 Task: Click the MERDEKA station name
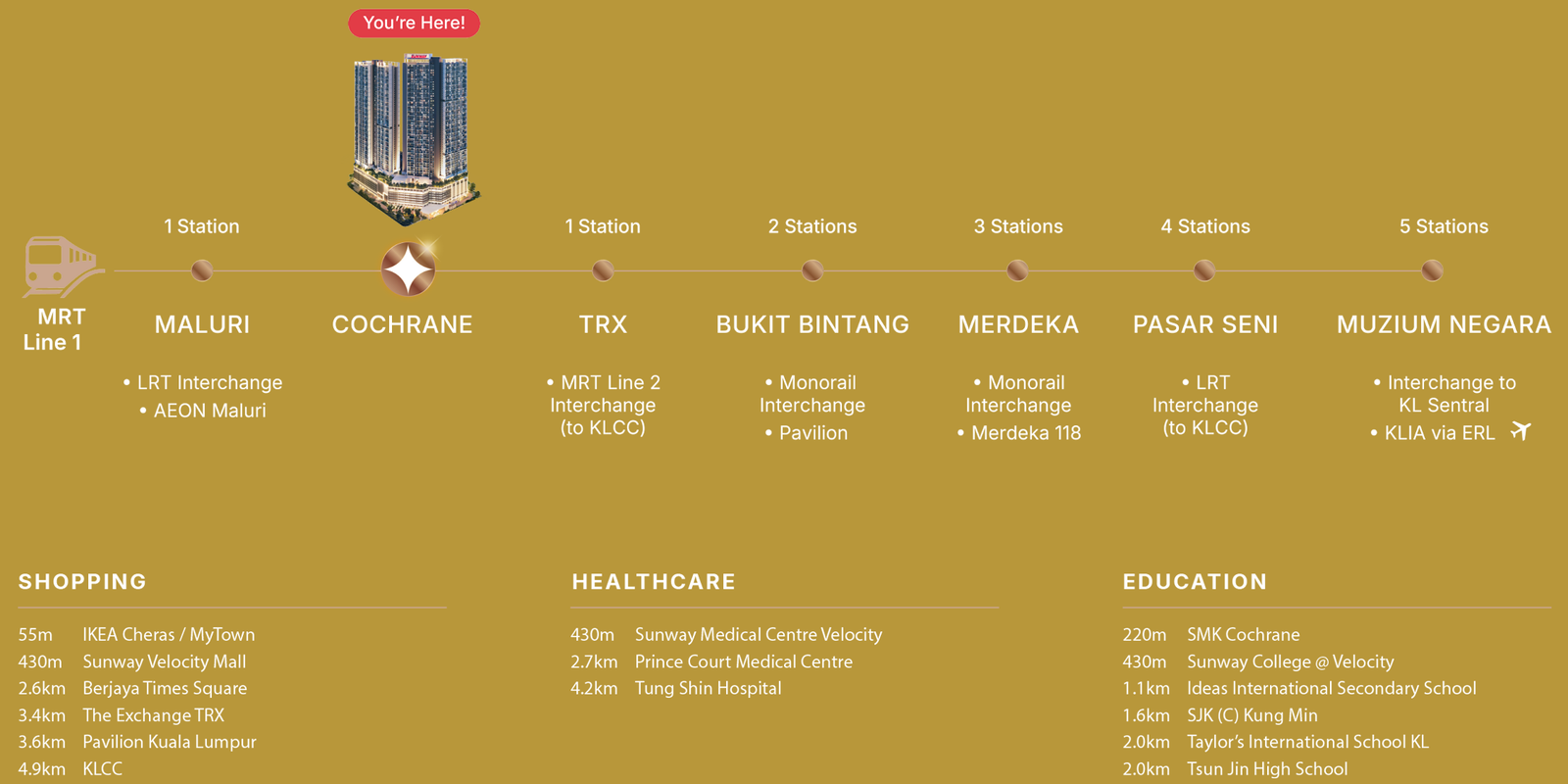click(1018, 324)
